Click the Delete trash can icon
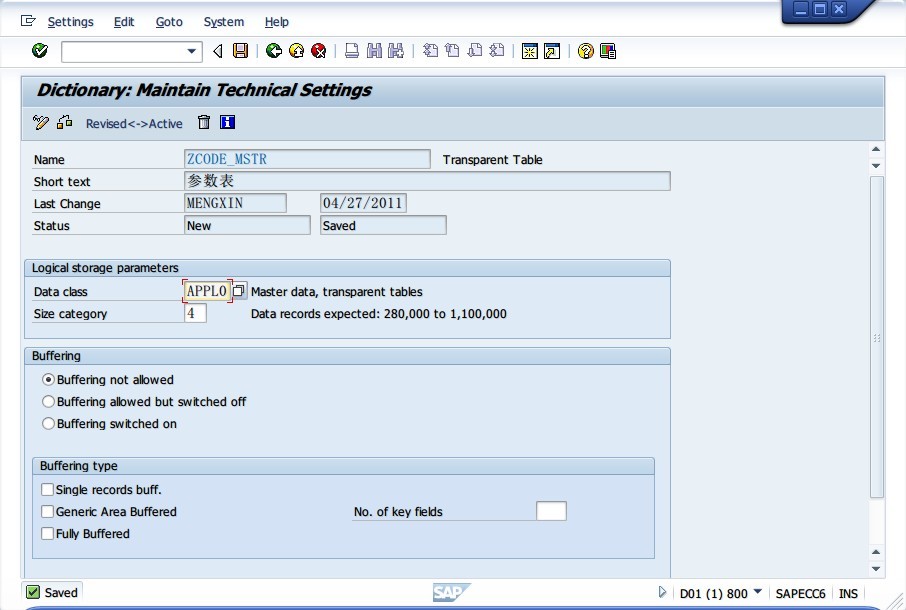Viewport: 906px width, 610px height. pos(203,122)
